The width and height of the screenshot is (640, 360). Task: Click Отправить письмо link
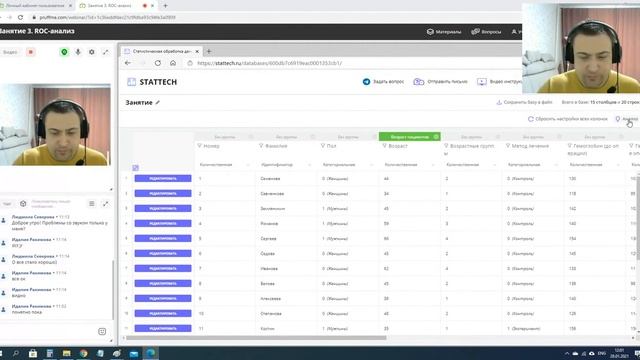coord(440,82)
